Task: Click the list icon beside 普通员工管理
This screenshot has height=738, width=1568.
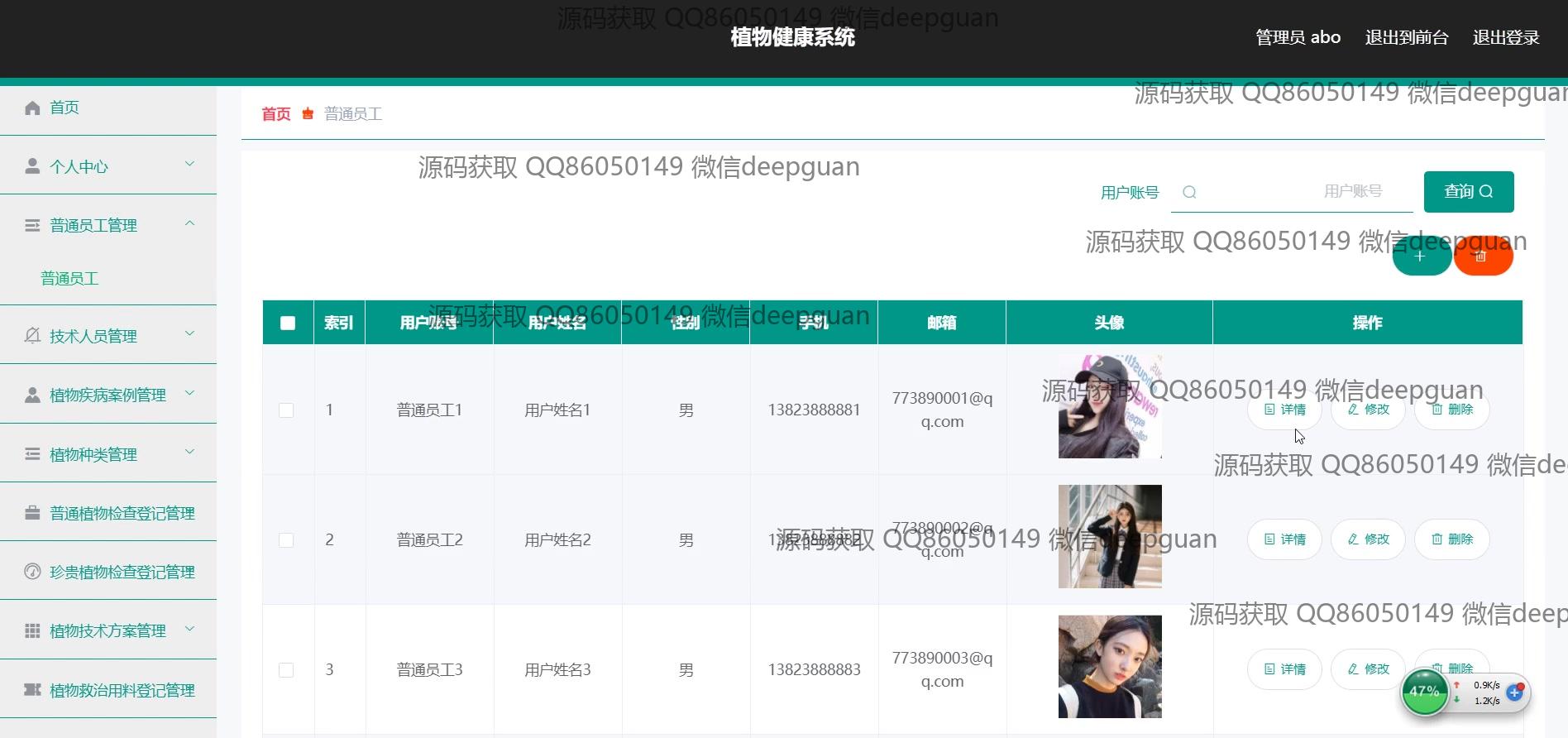Action: pos(32,225)
